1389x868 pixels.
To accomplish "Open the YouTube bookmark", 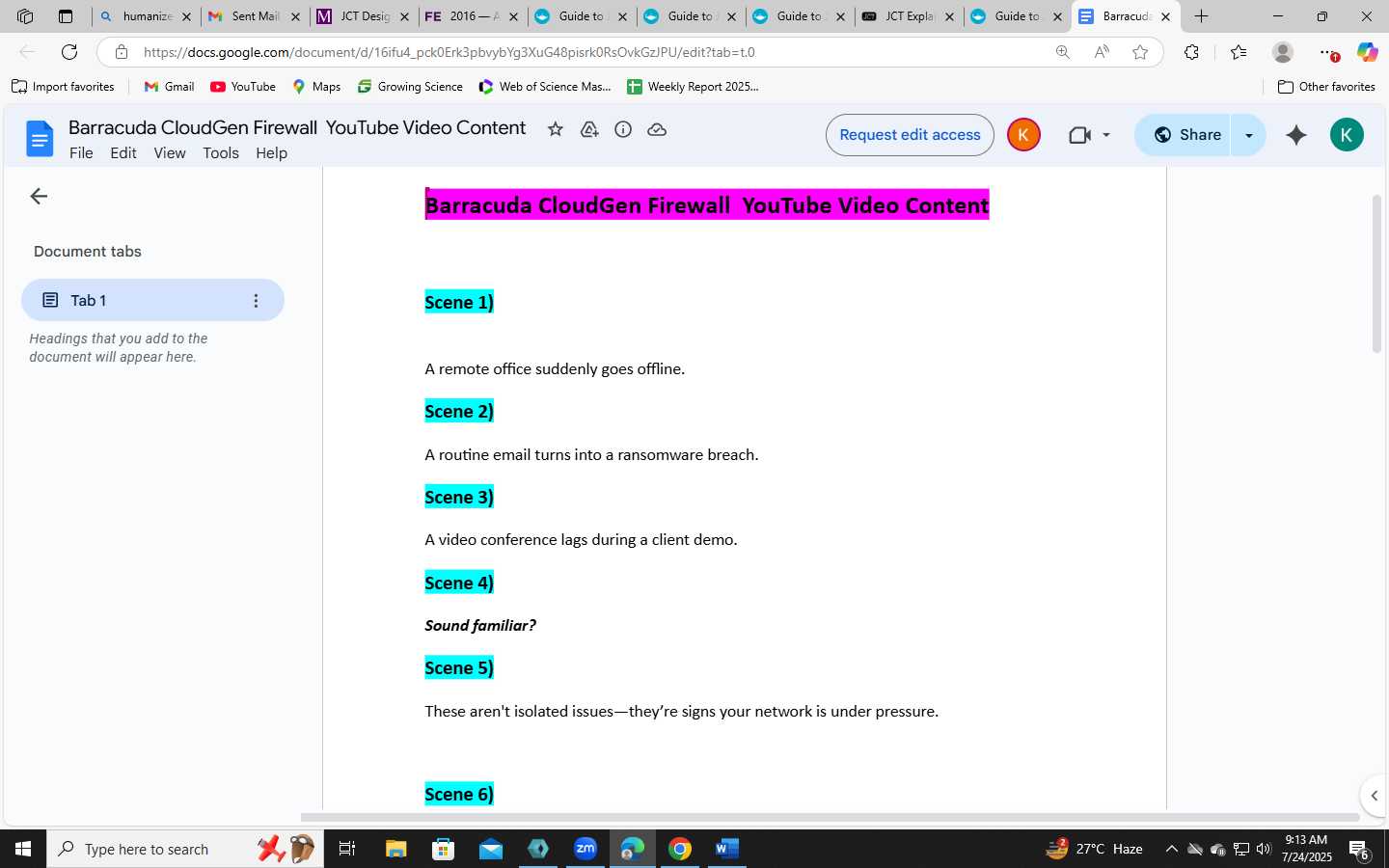I will click(243, 87).
